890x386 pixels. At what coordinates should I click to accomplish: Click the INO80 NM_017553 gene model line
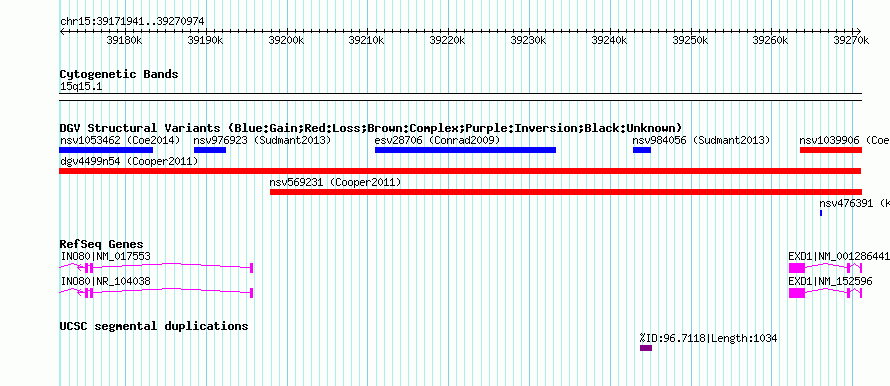coord(156,268)
